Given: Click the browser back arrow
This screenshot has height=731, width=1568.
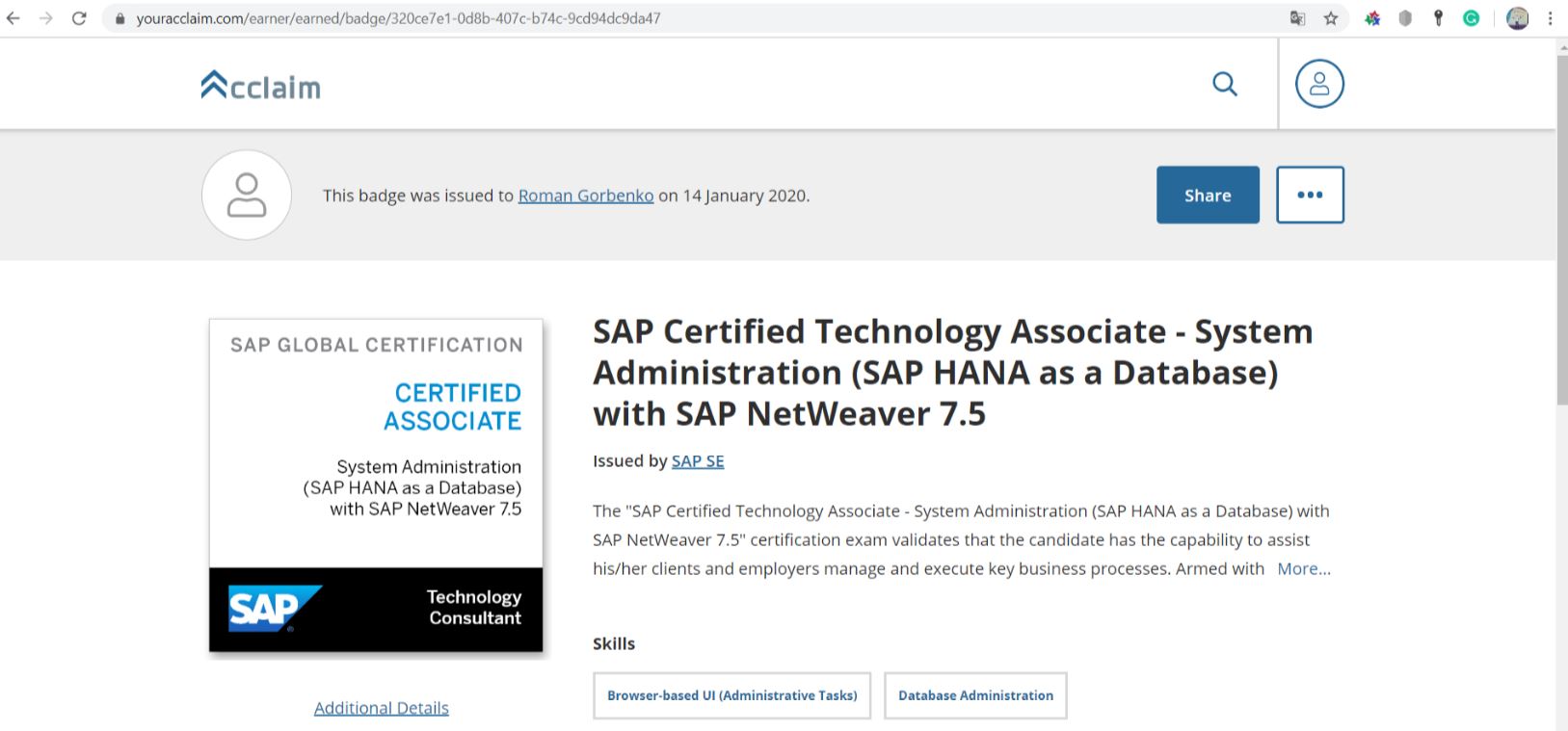Looking at the screenshot, I should [x=13, y=18].
